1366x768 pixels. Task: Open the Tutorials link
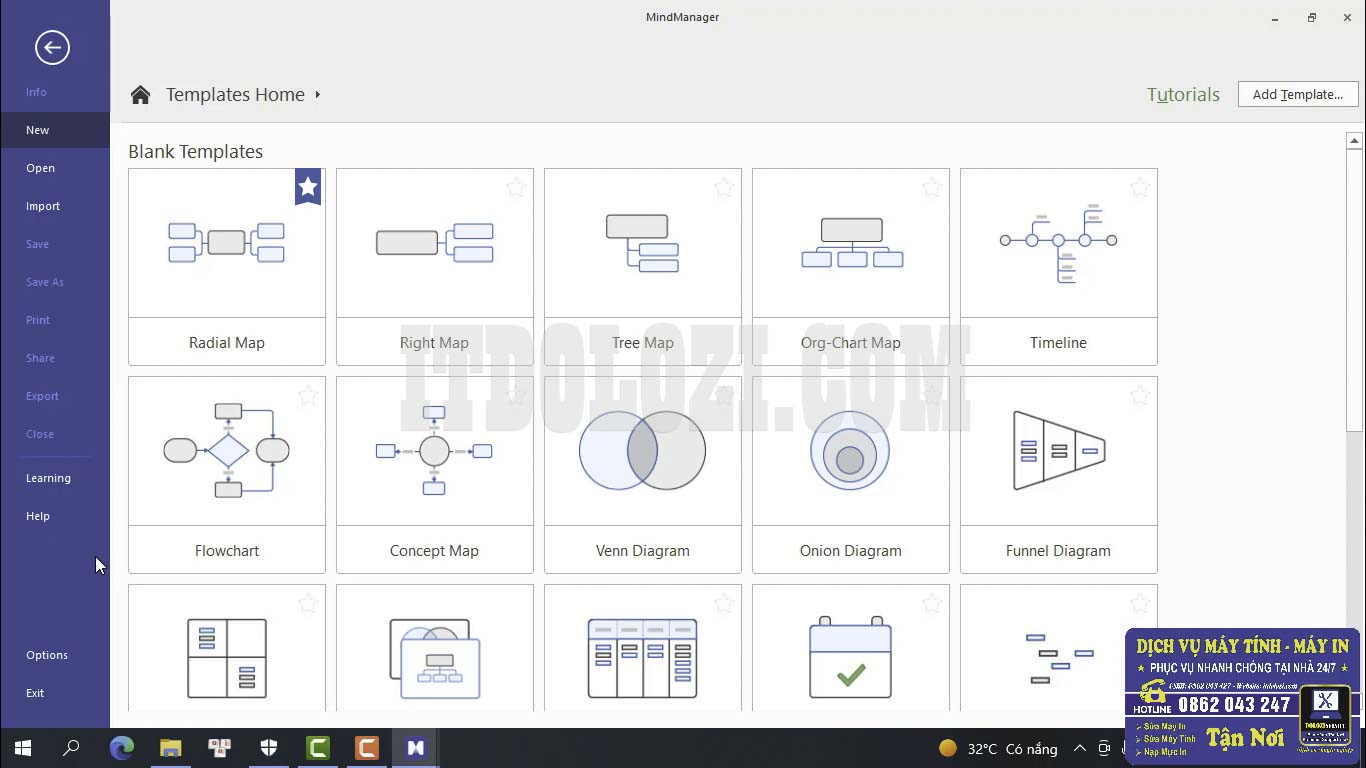click(1183, 93)
